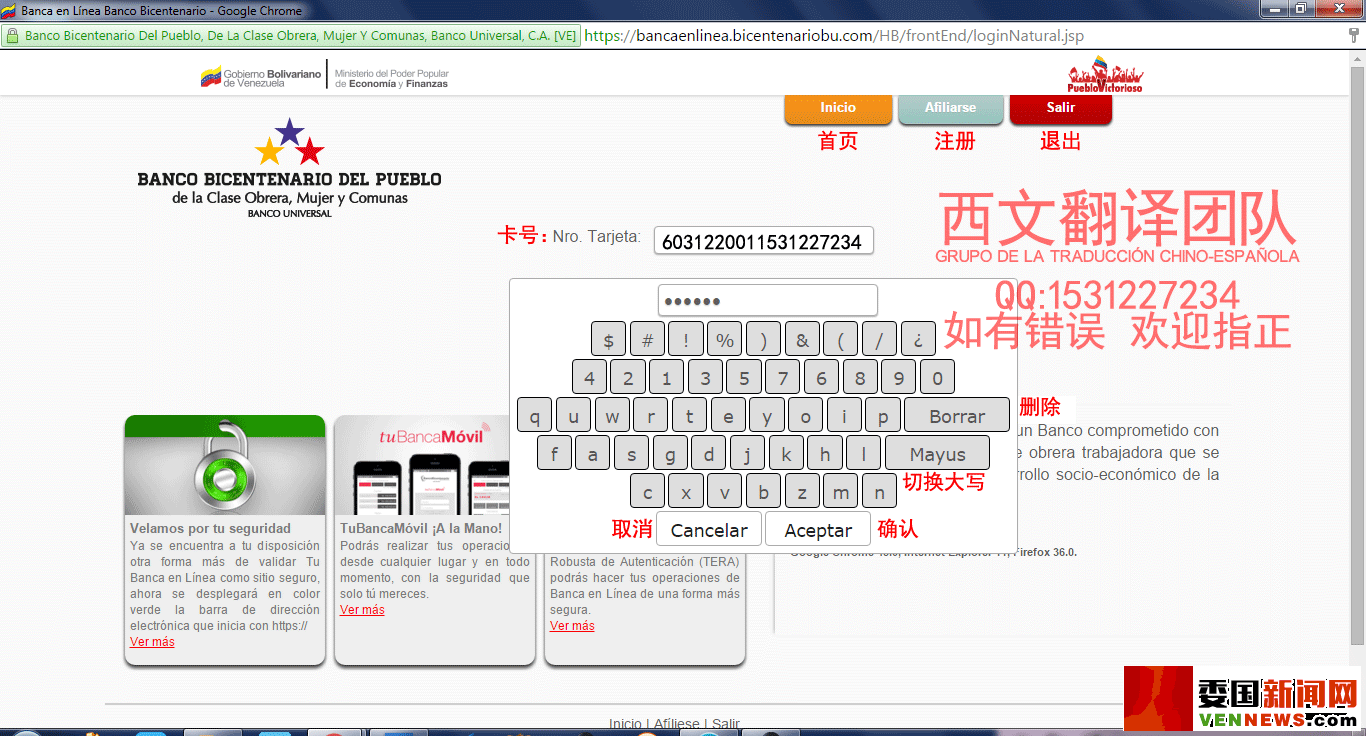
Task: Click the forward slash key
Action: point(879,339)
